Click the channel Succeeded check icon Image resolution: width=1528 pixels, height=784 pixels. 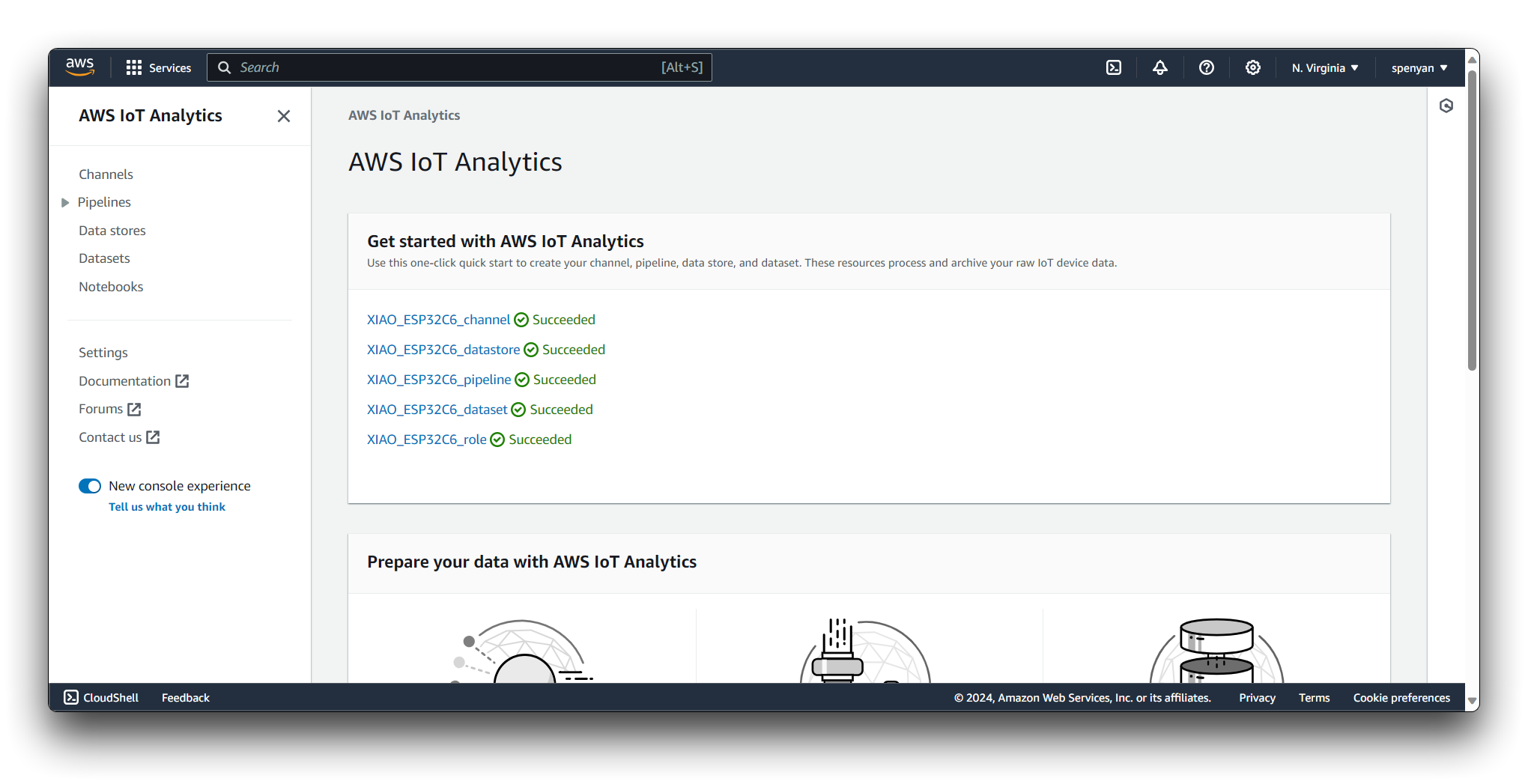(521, 320)
